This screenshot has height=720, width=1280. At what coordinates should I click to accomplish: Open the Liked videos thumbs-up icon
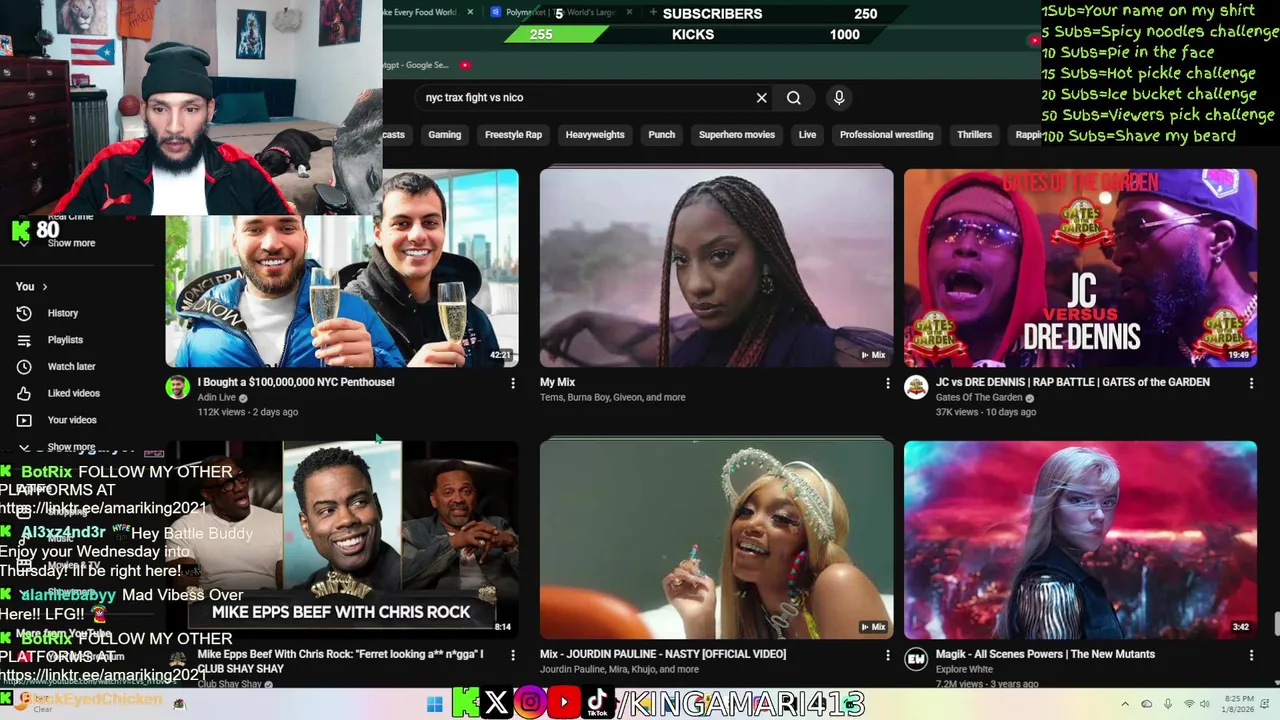pyautogui.click(x=24, y=393)
